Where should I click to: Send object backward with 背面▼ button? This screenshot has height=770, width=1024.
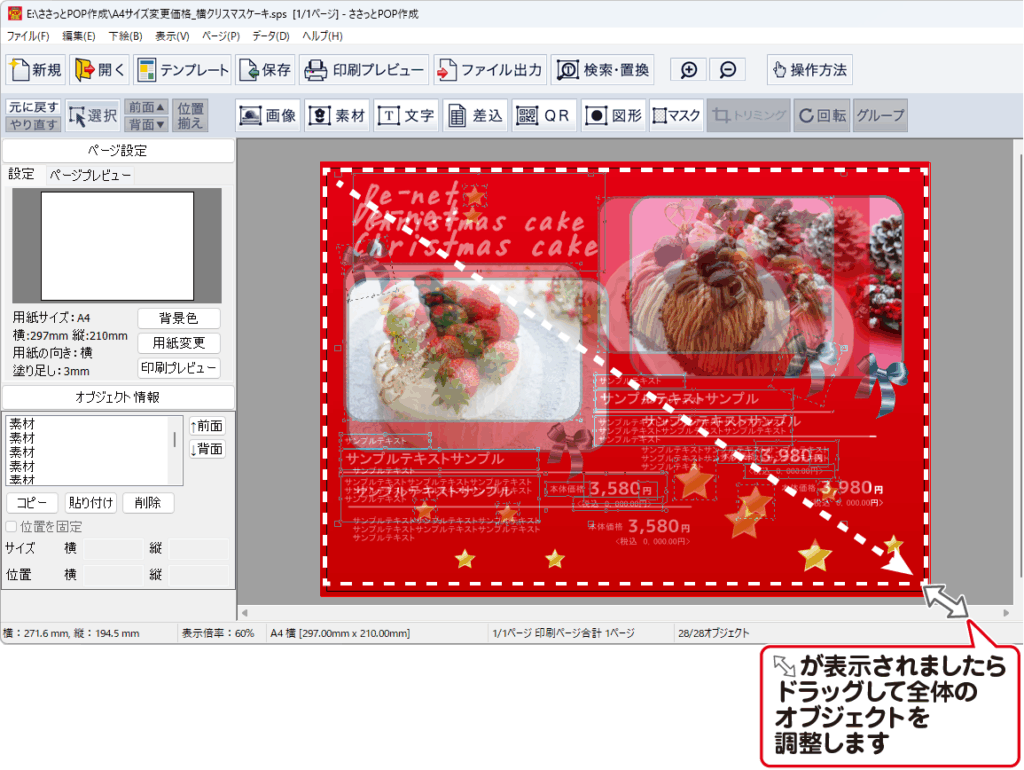click(146, 124)
